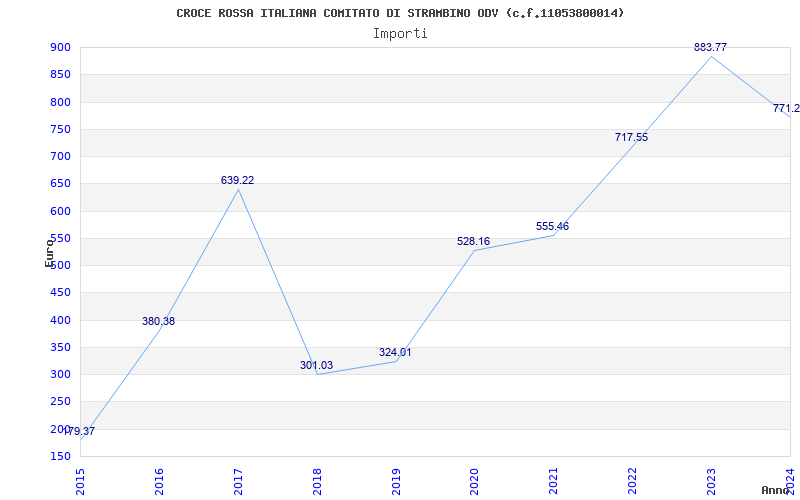Select the 883.77 data label
Viewport: 800px width, 500px height.
pos(710,47)
